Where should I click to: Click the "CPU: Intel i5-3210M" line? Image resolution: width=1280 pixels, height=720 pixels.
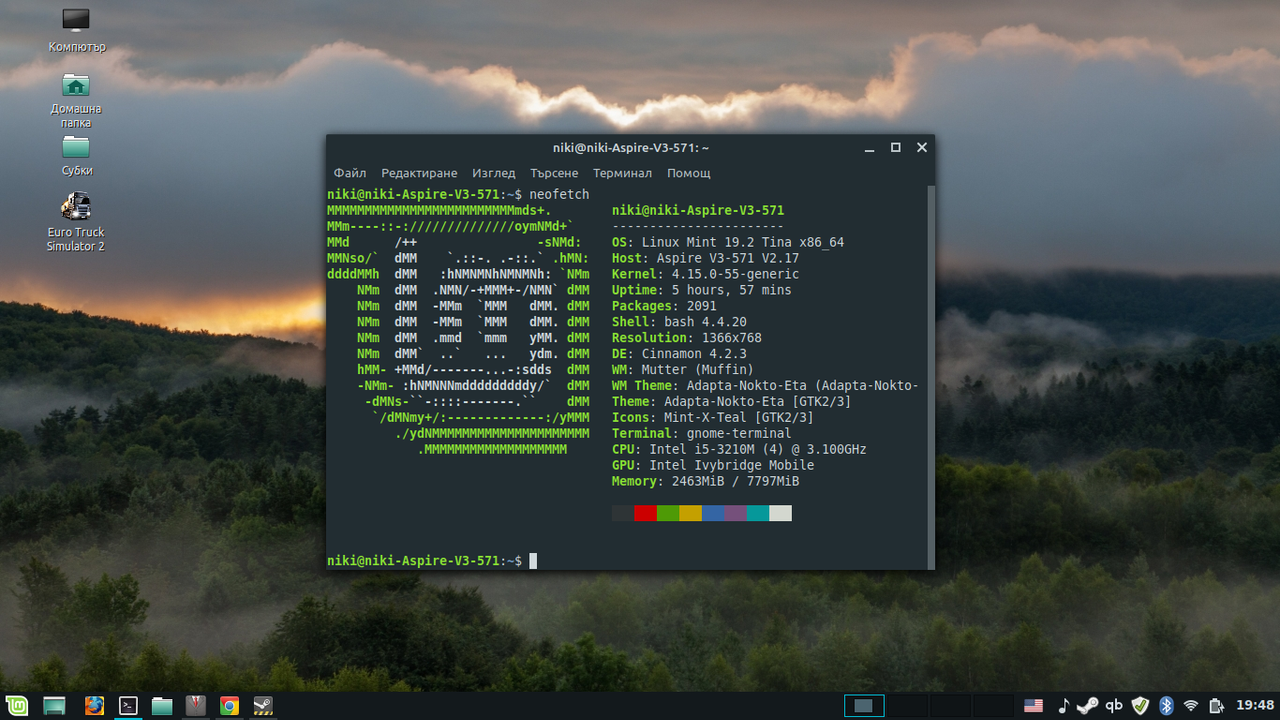740,450
